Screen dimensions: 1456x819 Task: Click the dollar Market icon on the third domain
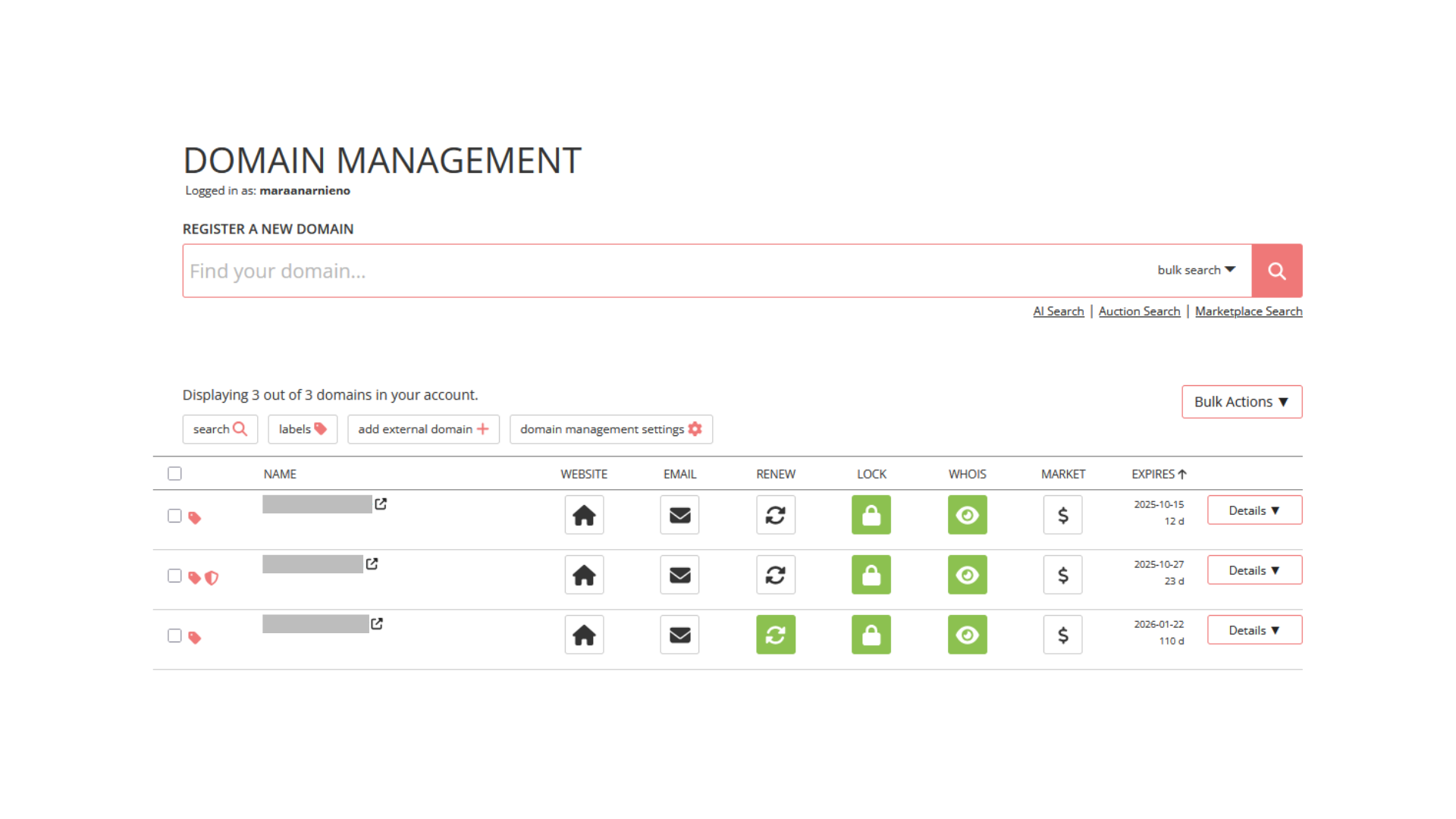[1062, 635]
